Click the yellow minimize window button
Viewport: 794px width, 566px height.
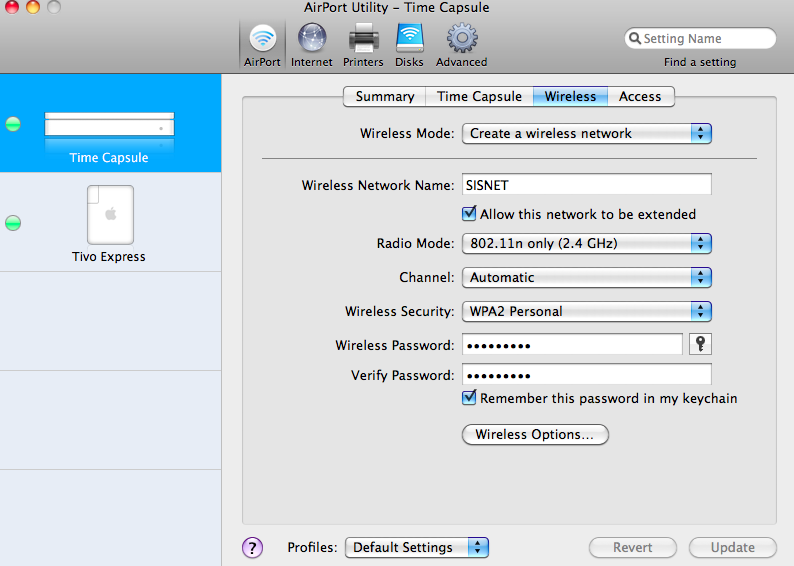33,7
